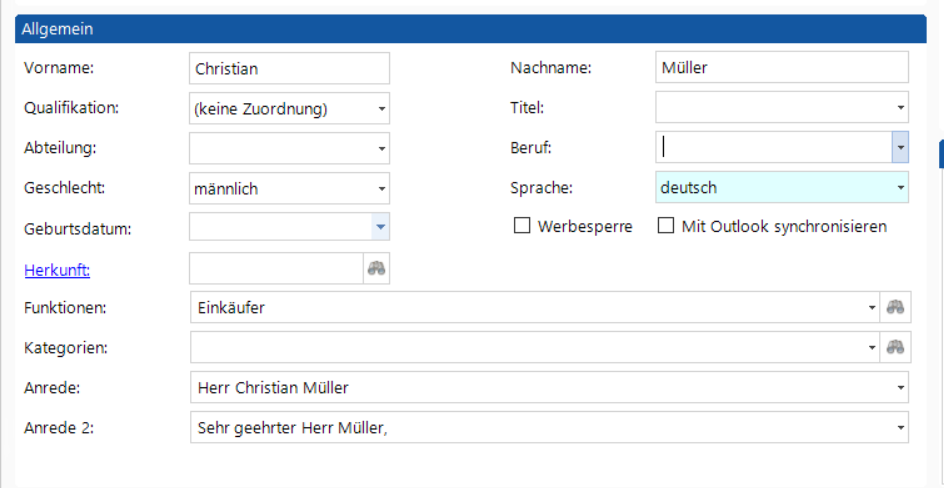The width and height of the screenshot is (944, 488).
Task: Expand the Qualifikation dropdown
Action: click(x=382, y=109)
